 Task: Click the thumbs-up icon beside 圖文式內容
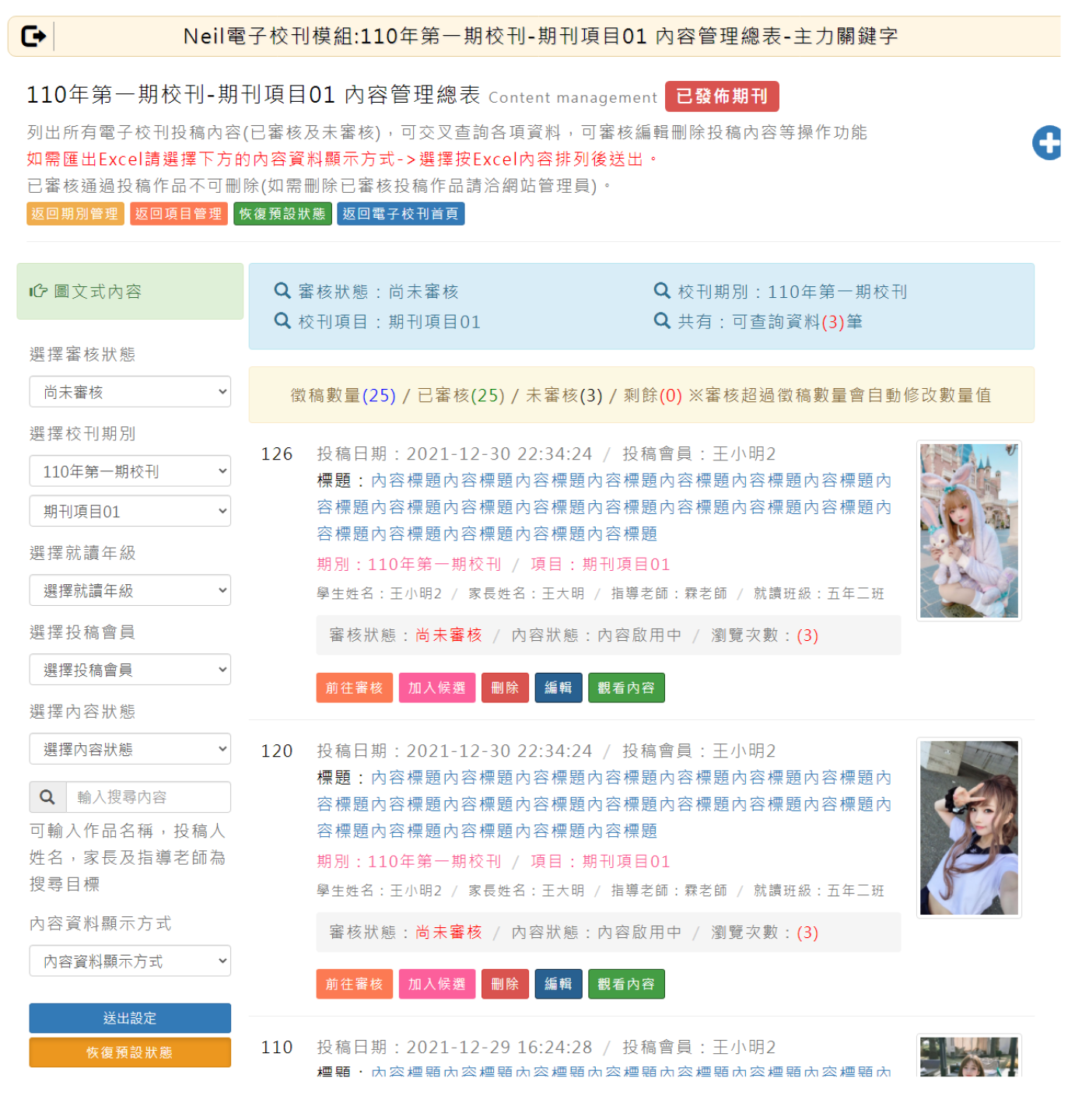tap(38, 291)
